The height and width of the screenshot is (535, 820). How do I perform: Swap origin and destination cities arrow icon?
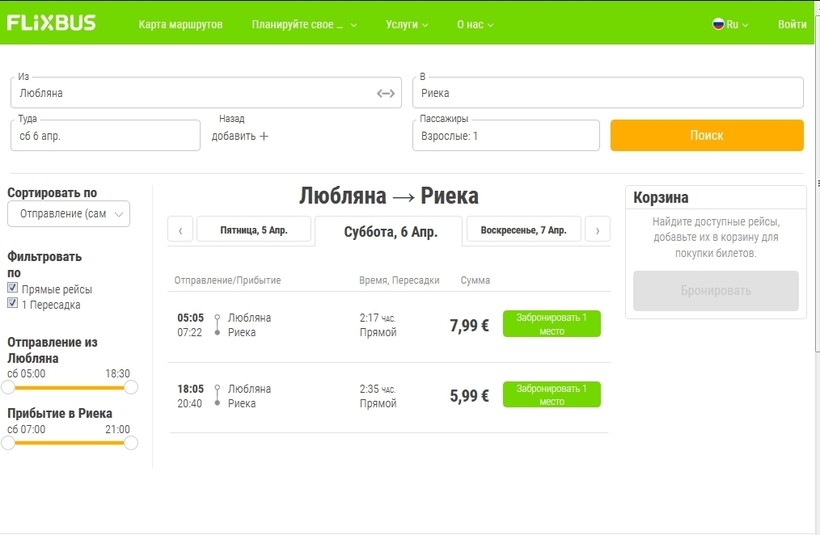coord(386,93)
